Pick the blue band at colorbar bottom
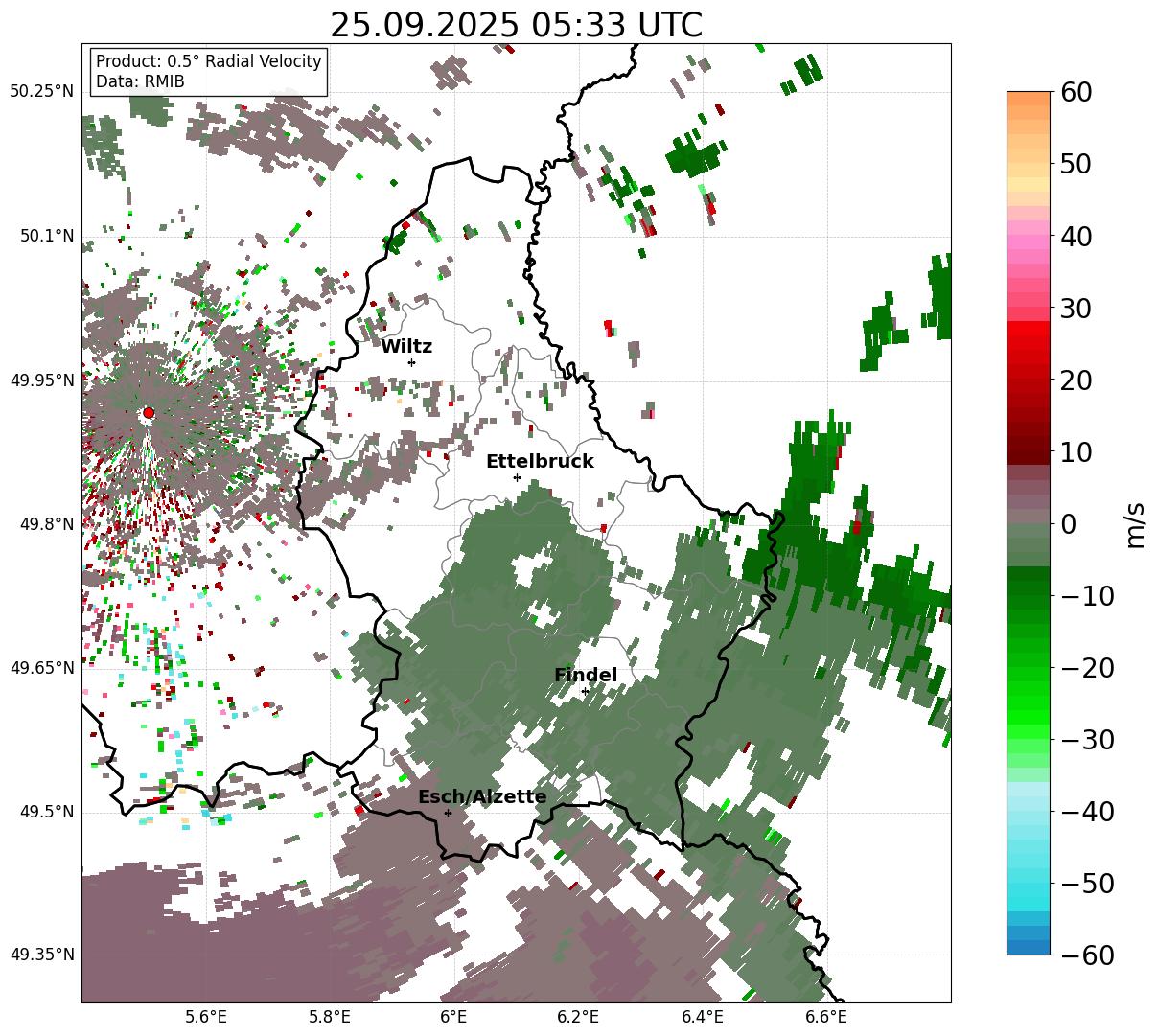 click(x=1029, y=947)
